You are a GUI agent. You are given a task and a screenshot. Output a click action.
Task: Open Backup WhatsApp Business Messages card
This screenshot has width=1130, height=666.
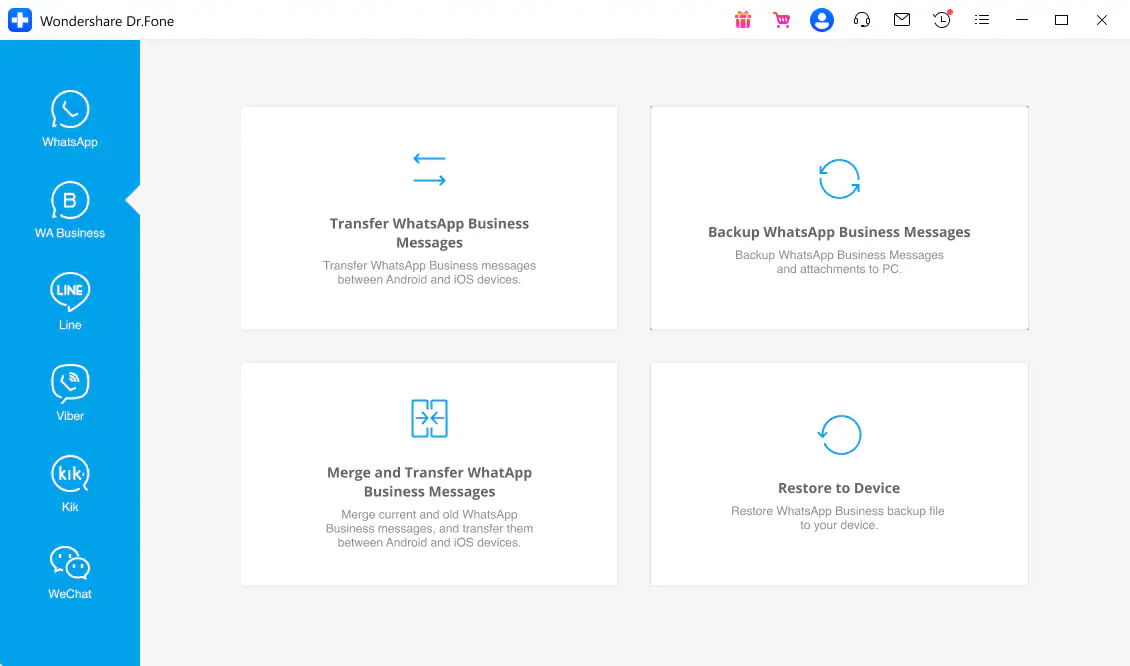(840, 218)
